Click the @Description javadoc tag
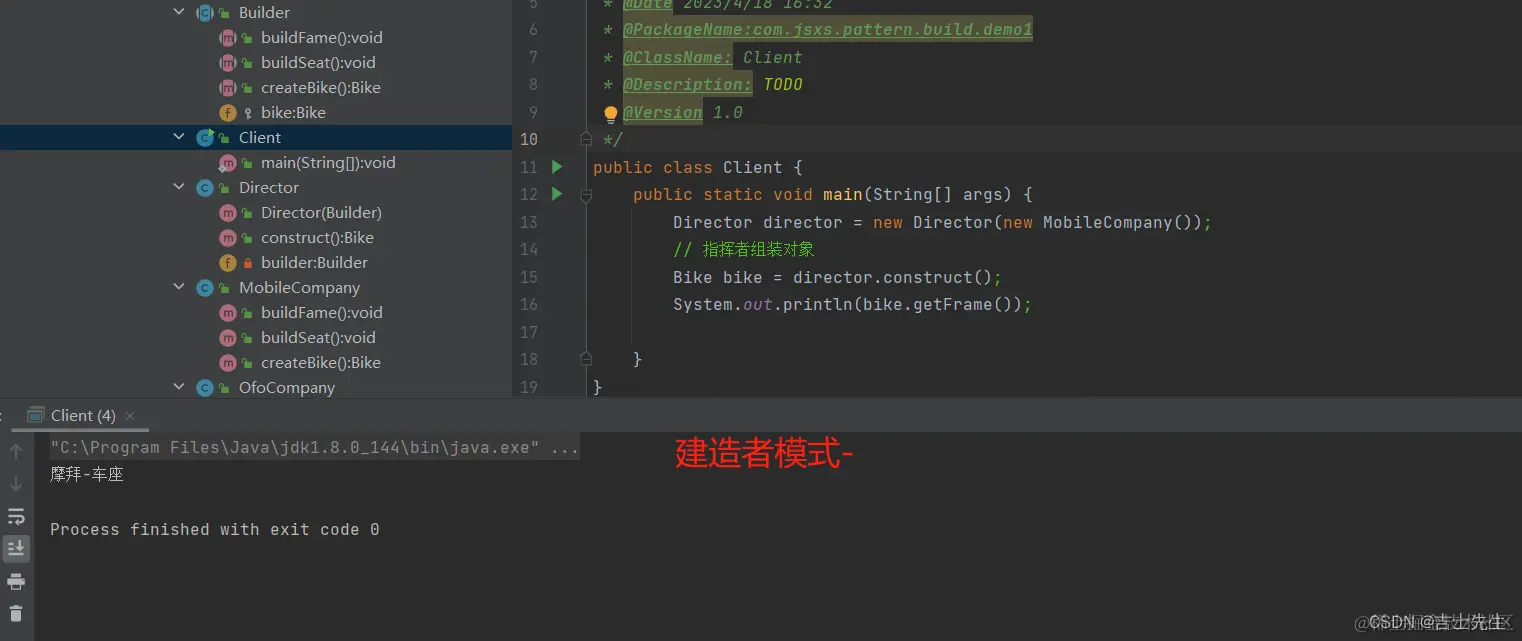1522x641 pixels. pos(687,84)
